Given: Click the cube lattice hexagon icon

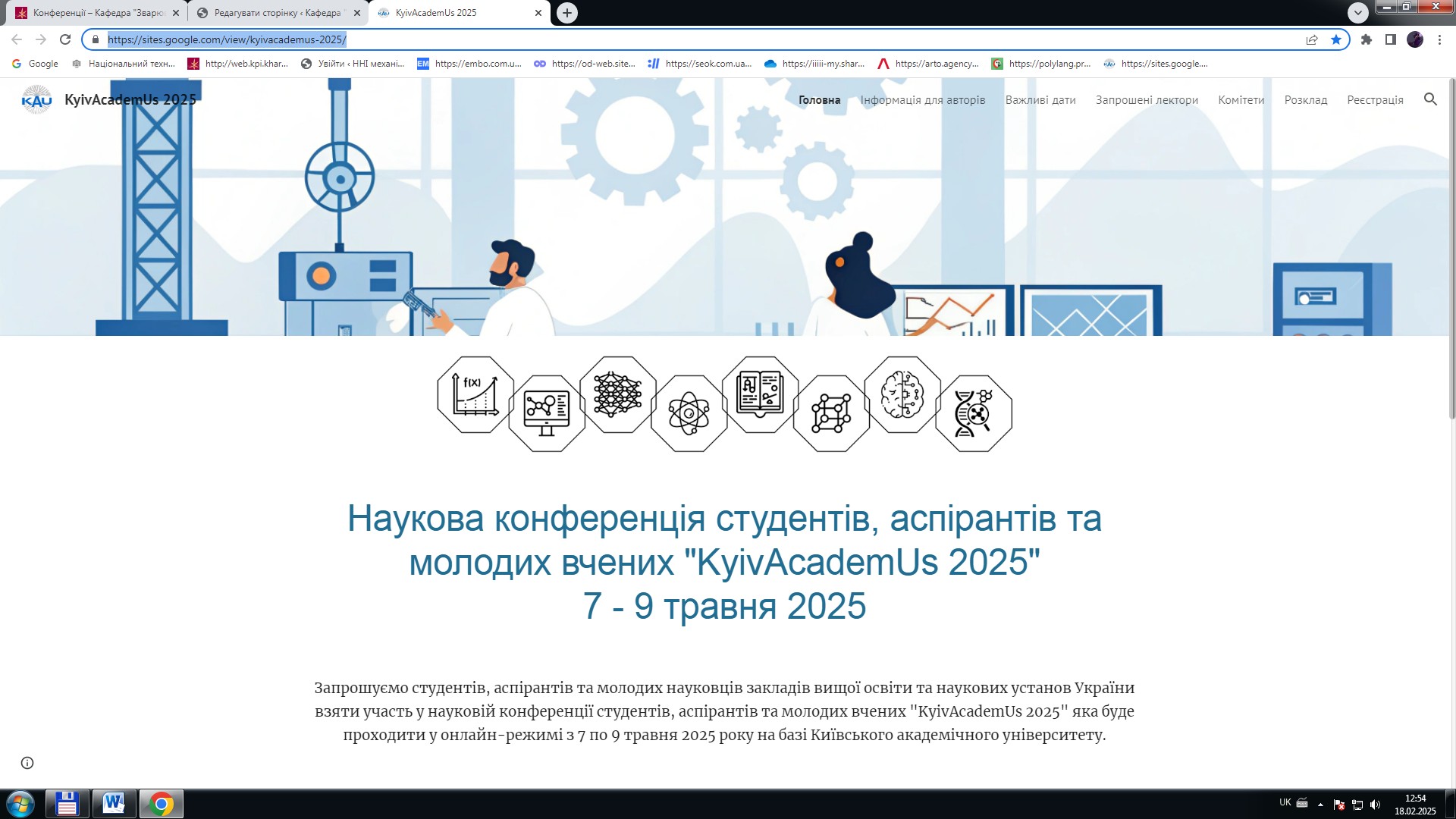Looking at the screenshot, I should tap(832, 413).
